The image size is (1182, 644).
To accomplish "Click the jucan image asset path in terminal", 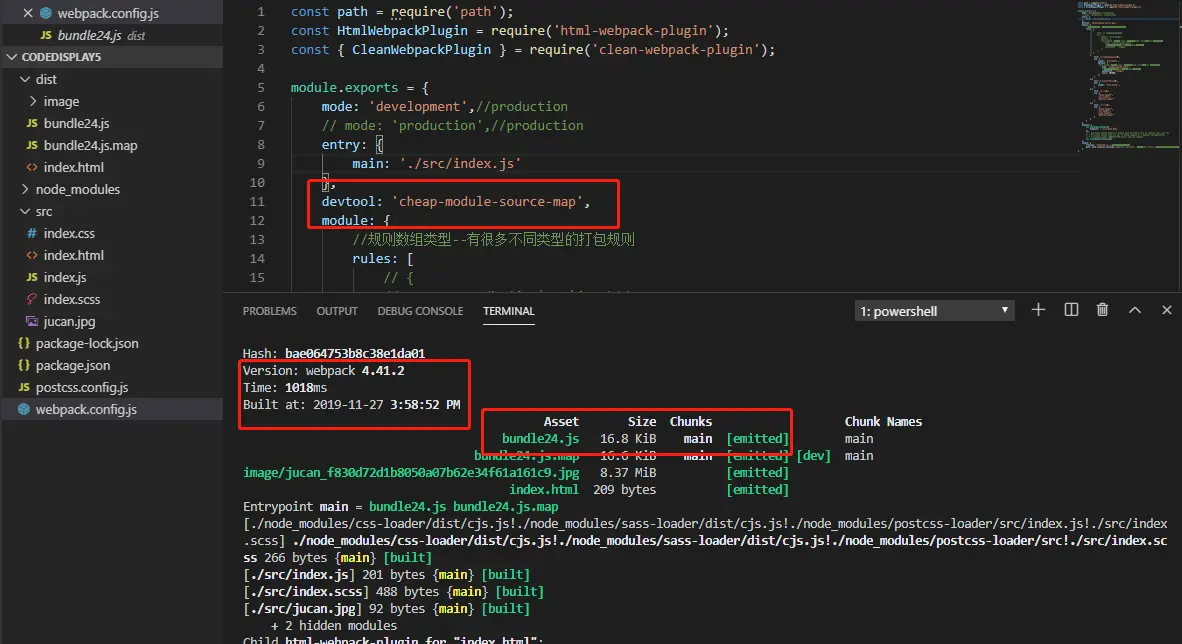I will pos(412,473).
